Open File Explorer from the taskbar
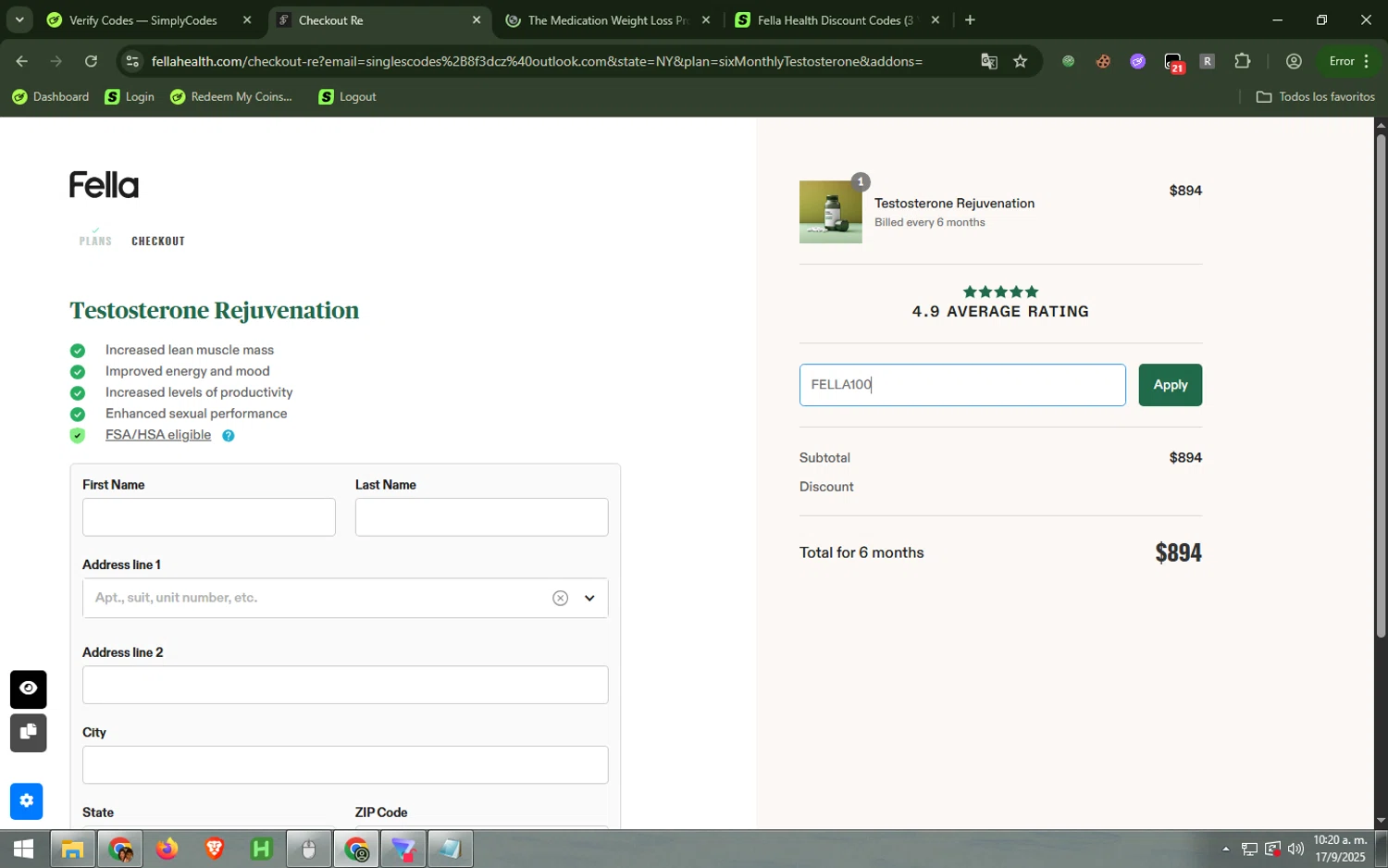Viewport: 1388px width, 868px height. point(72,849)
